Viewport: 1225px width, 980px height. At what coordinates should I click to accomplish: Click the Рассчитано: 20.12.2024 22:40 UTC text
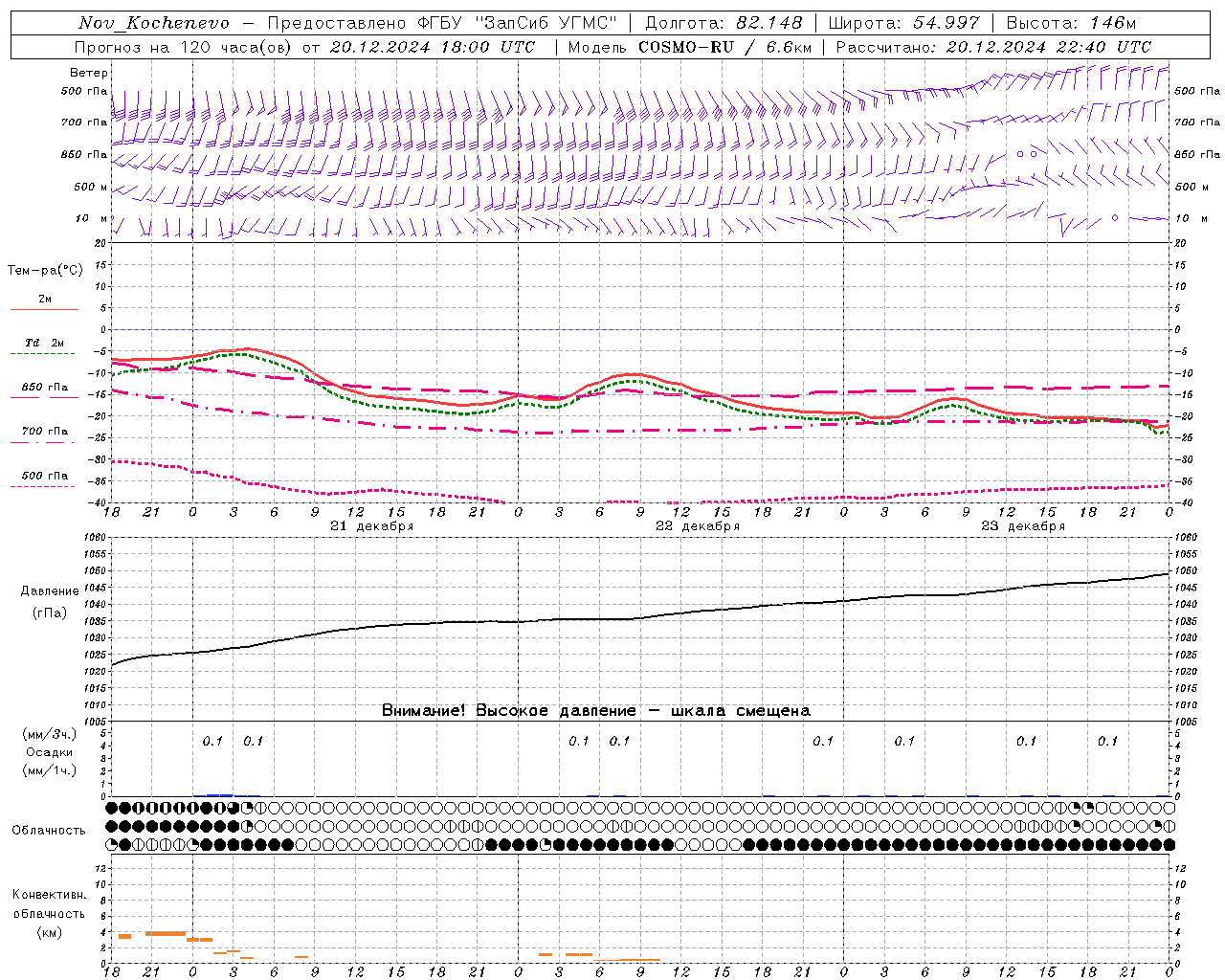993,47
